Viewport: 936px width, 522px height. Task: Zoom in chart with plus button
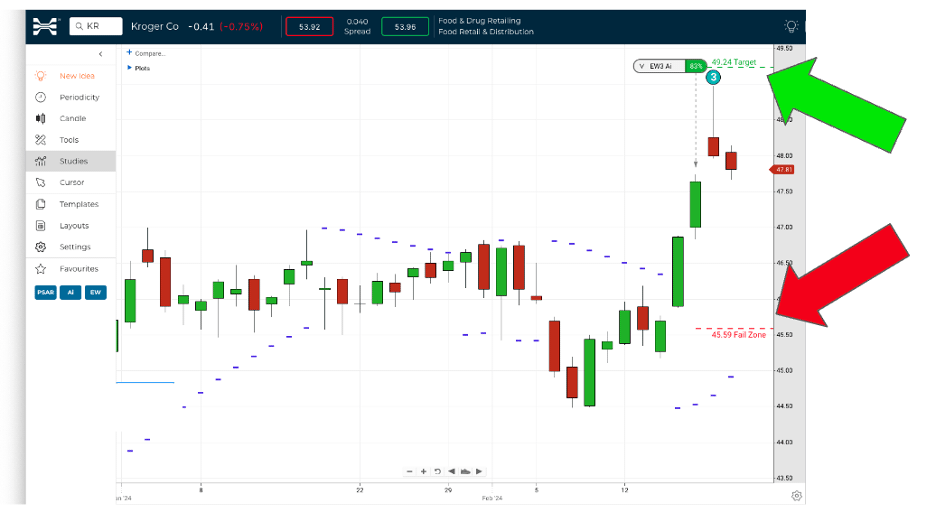pyautogui.click(x=423, y=471)
